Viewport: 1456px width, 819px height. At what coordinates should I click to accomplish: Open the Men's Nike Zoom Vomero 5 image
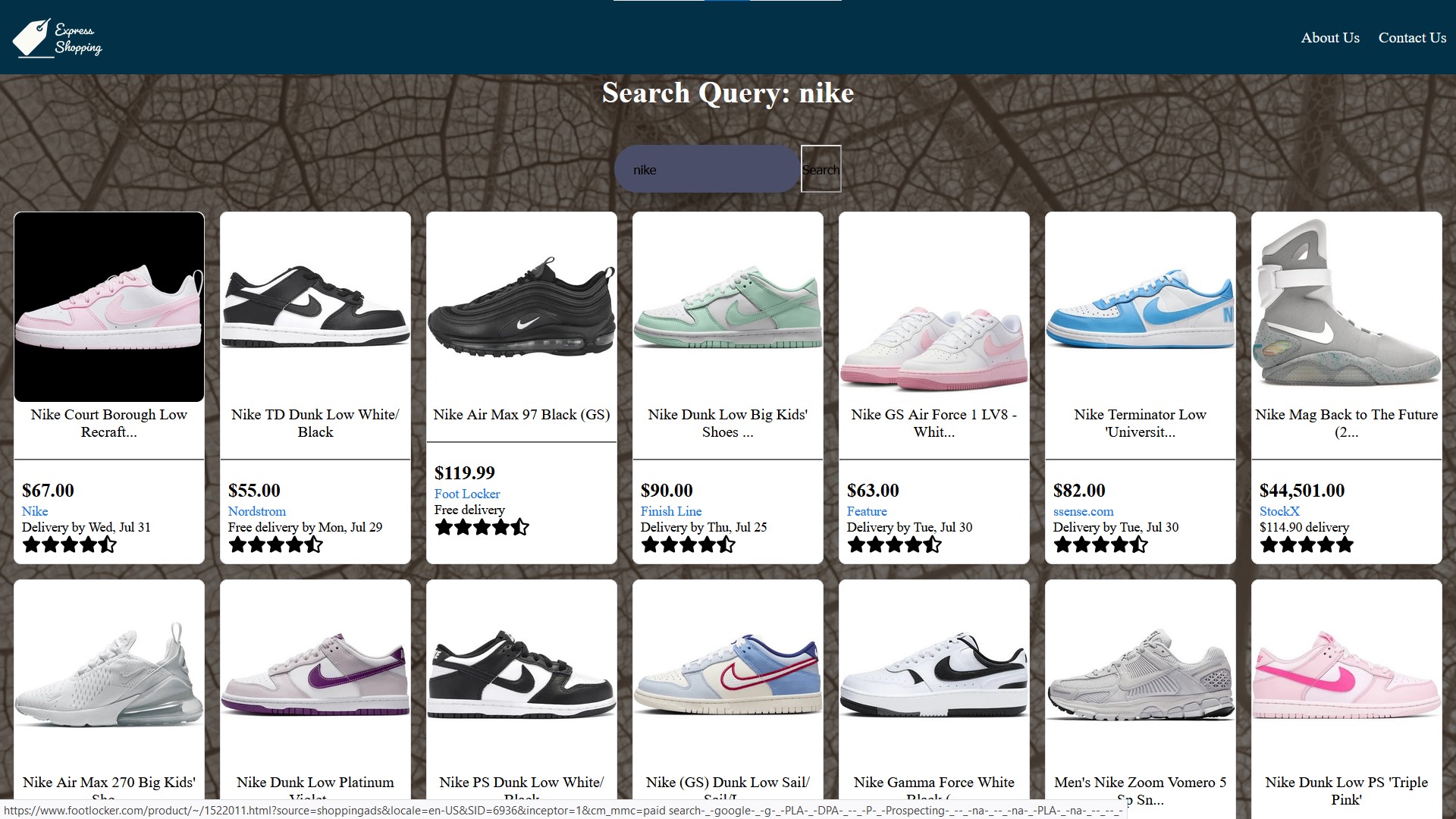point(1141,675)
